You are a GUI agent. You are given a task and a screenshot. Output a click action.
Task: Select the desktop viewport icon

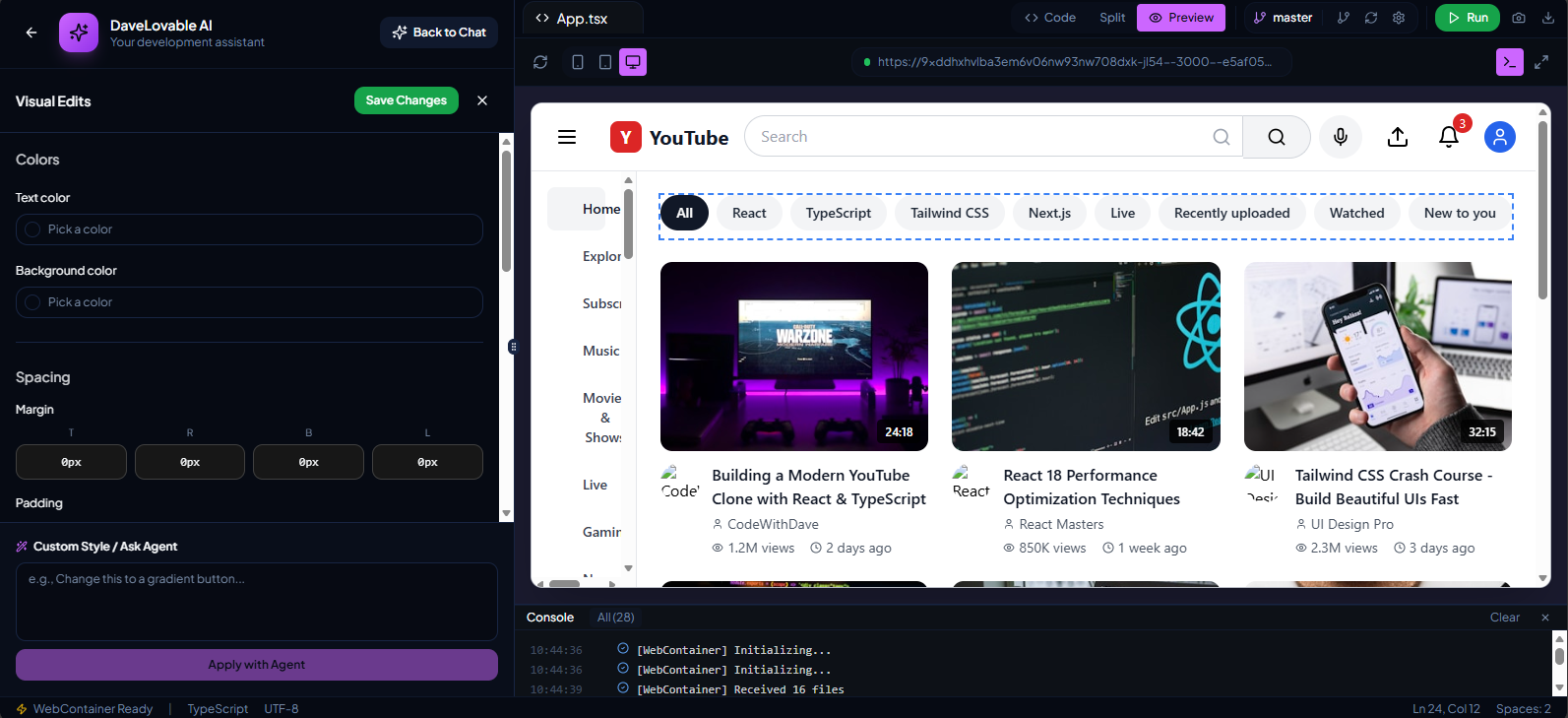[633, 62]
